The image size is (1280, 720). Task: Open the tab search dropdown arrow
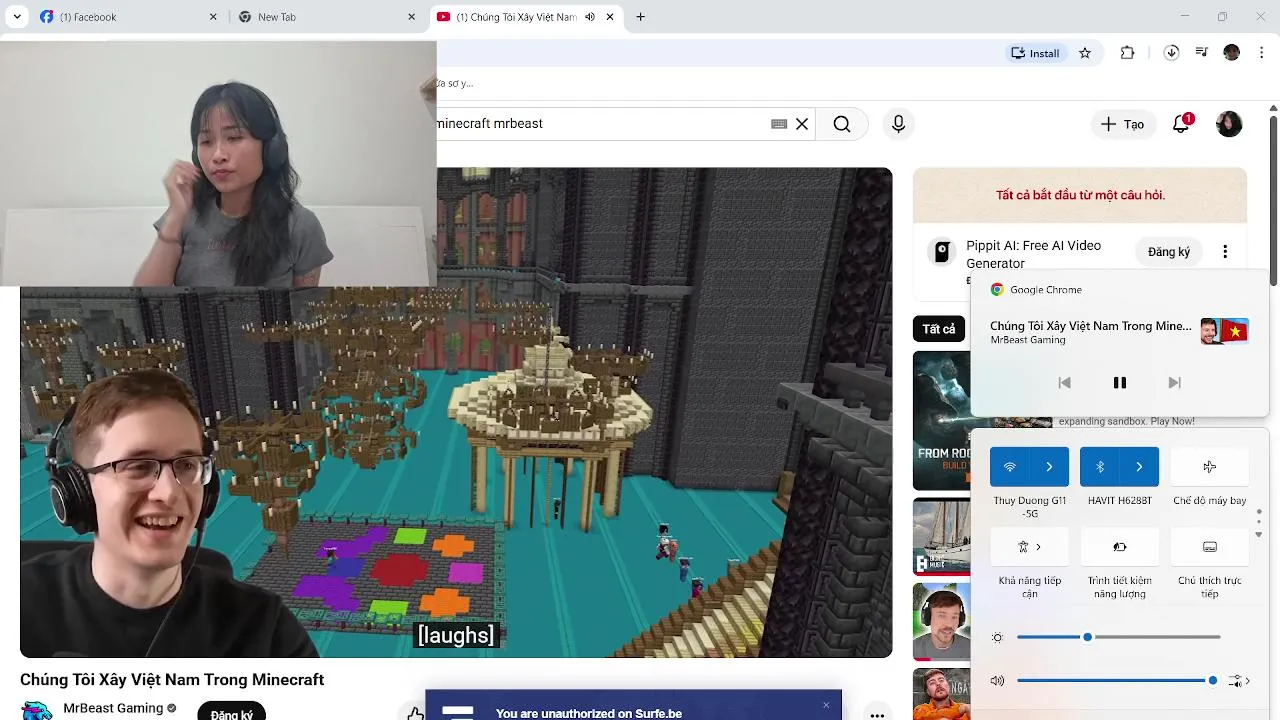pos(17,17)
